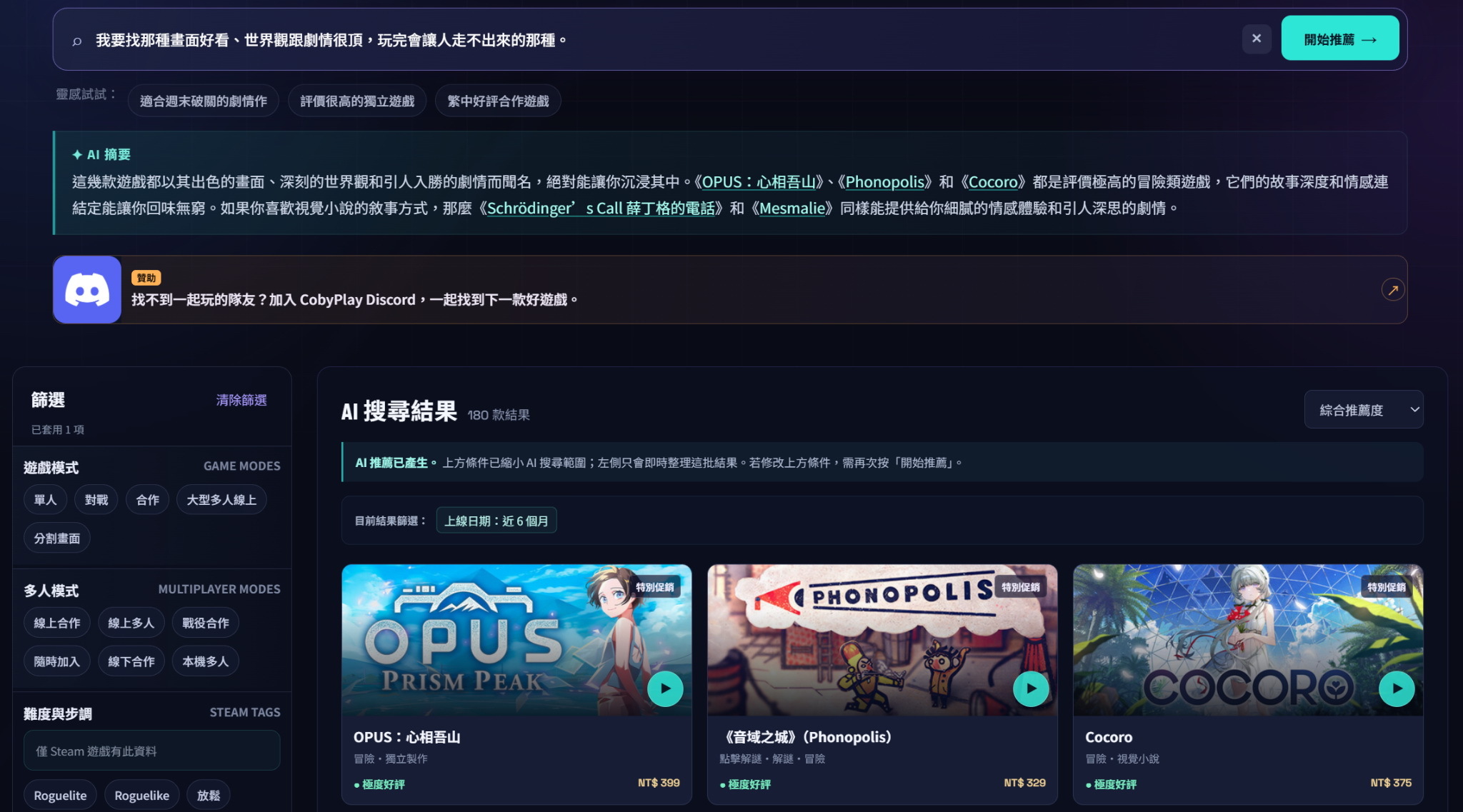Click the 特別促銷 badge on OPUS card
The width and height of the screenshot is (1463, 812).
point(655,587)
